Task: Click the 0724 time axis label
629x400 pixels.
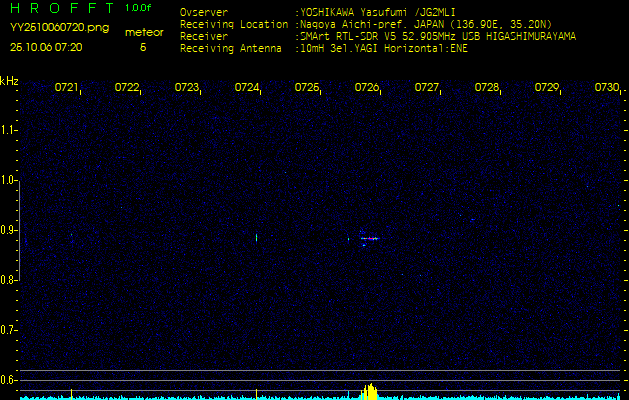Action: click(x=246, y=87)
